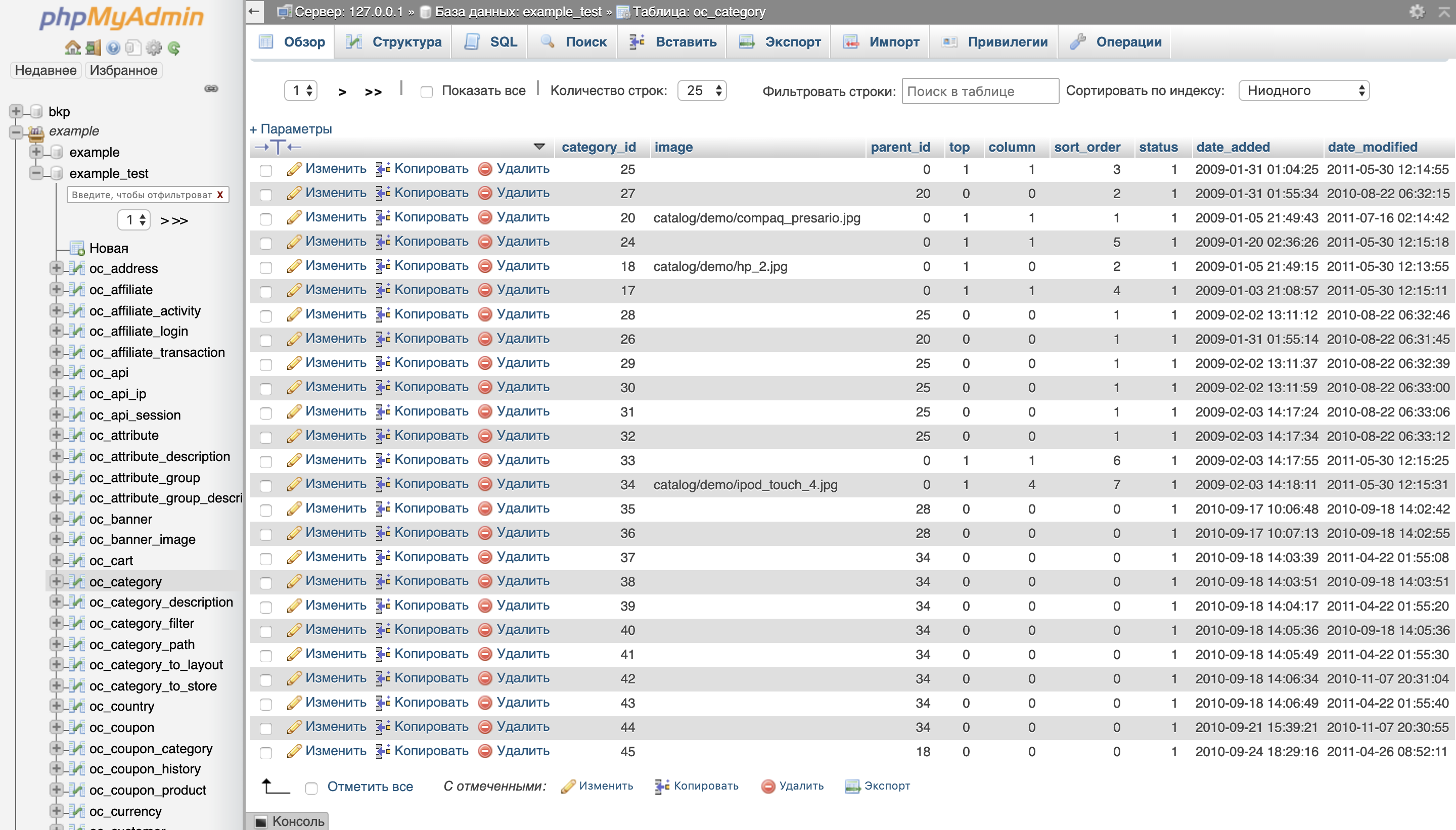Open documentation help icon in sidebar
Viewport: 1456px width, 830px height.
[113, 48]
